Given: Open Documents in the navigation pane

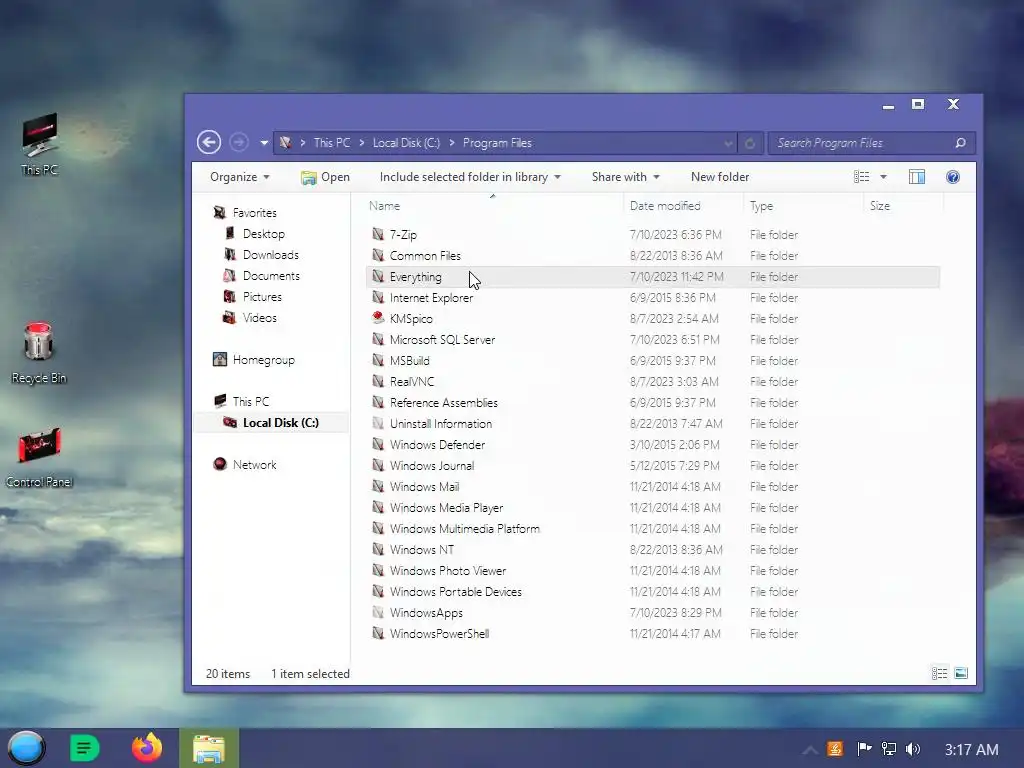Looking at the screenshot, I should click(x=271, y=276).
